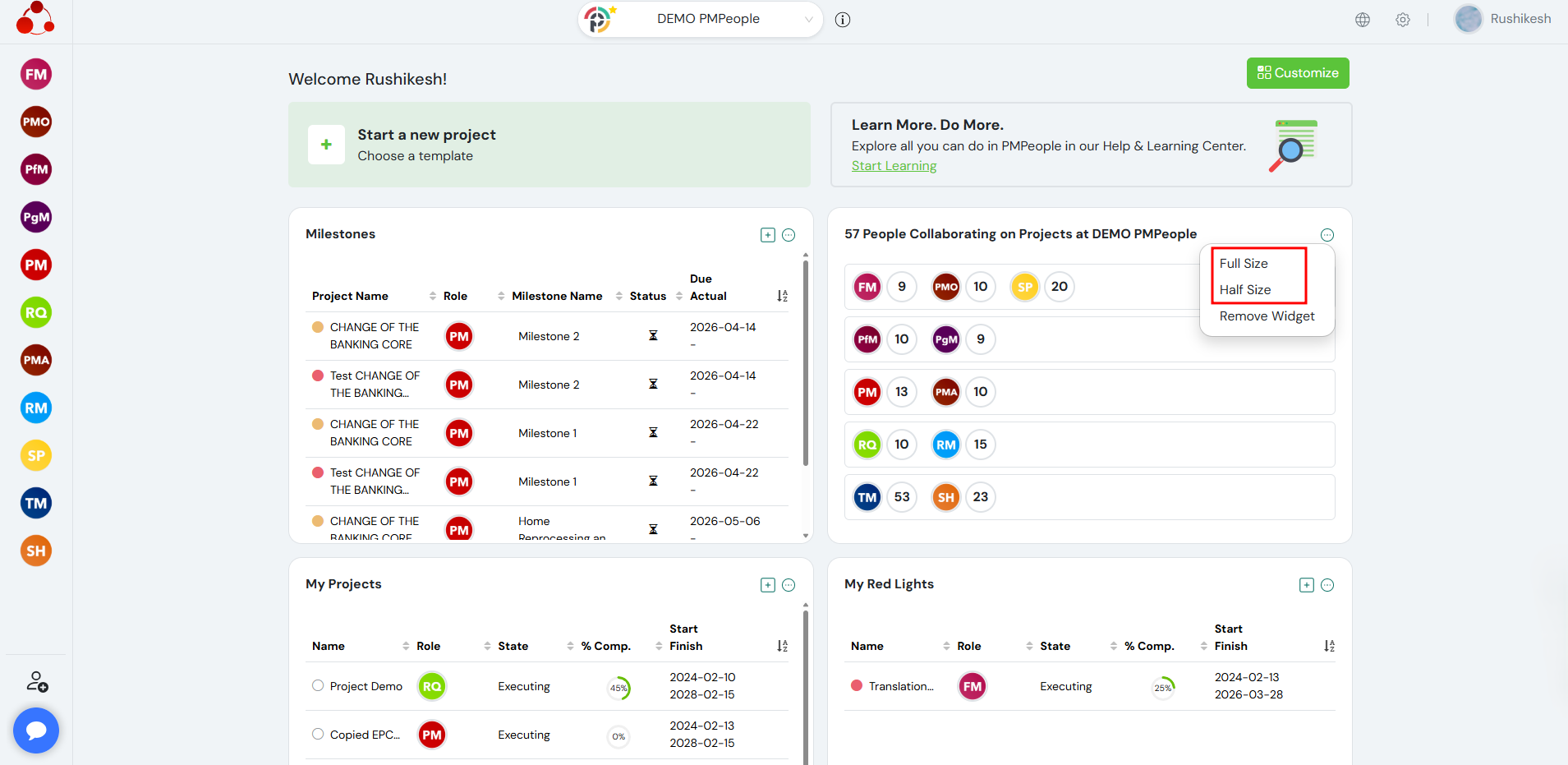The width and height of the screenshot is (1568, 765).
Task: Follow the Start Learning link
Action: pos(894,166)
